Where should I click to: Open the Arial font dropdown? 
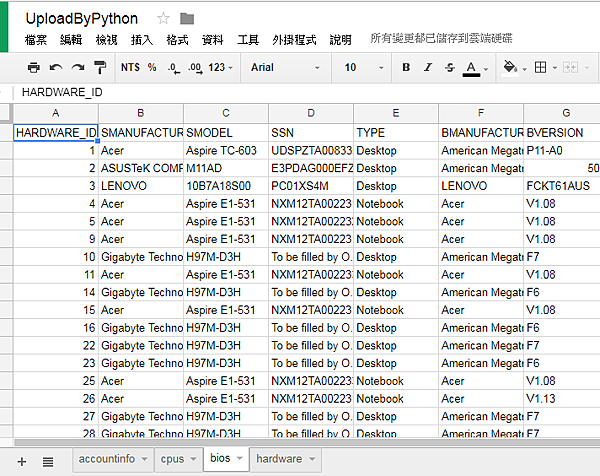285,68
